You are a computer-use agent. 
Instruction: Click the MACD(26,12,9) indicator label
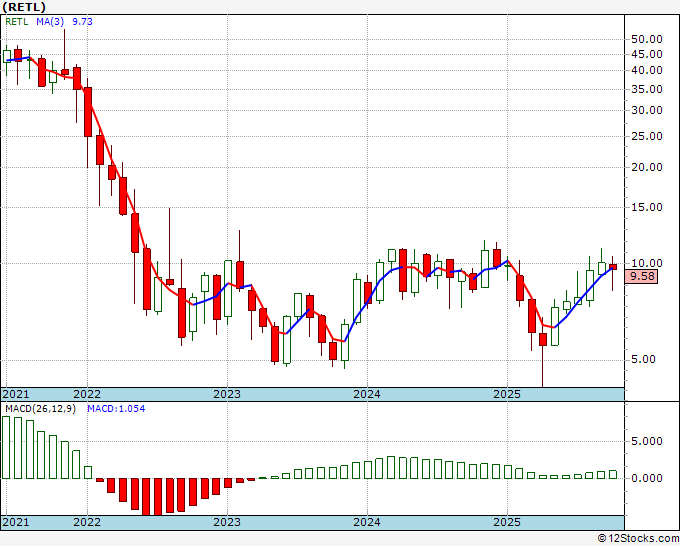[x=40, y=409]
